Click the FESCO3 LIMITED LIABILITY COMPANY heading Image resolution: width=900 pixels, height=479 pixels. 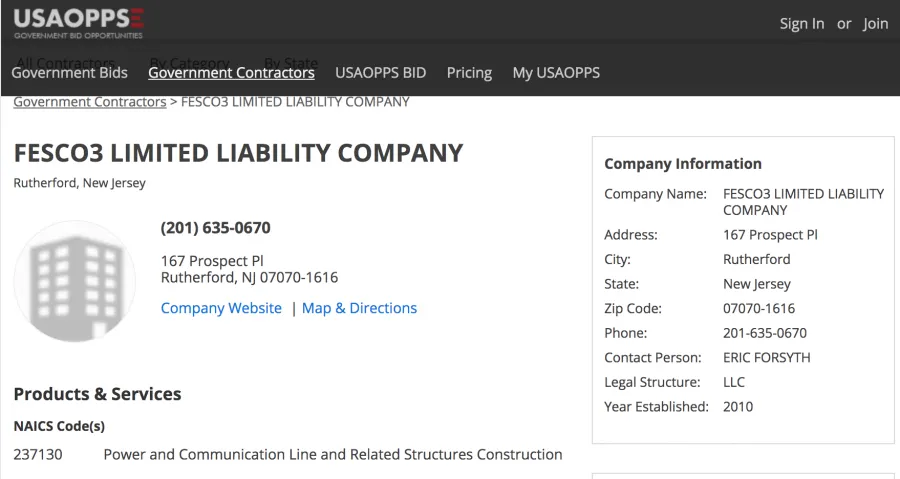(238, 153)
